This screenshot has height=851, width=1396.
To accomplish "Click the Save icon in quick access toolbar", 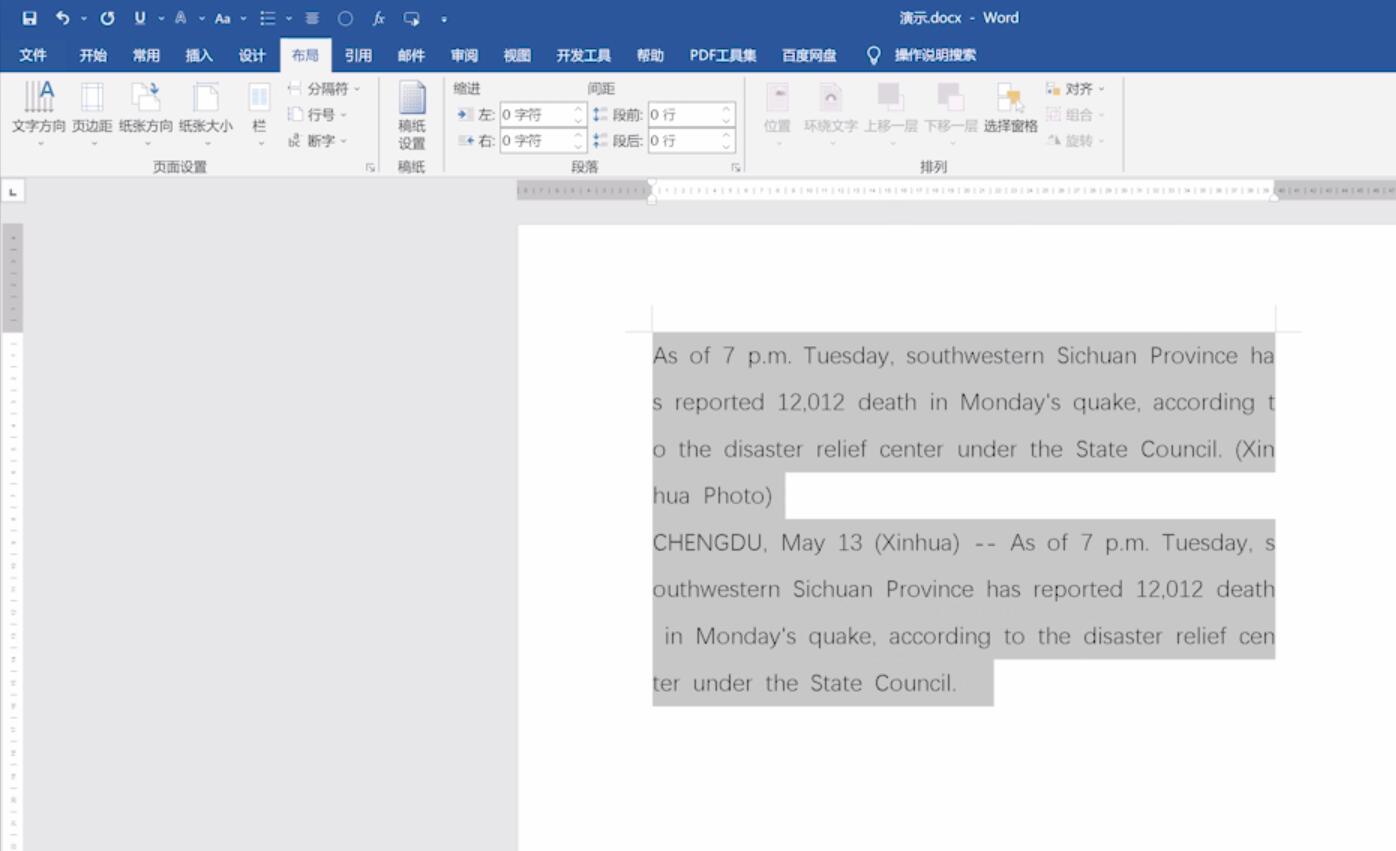I will pyautogui.click(x=29, y=18).
